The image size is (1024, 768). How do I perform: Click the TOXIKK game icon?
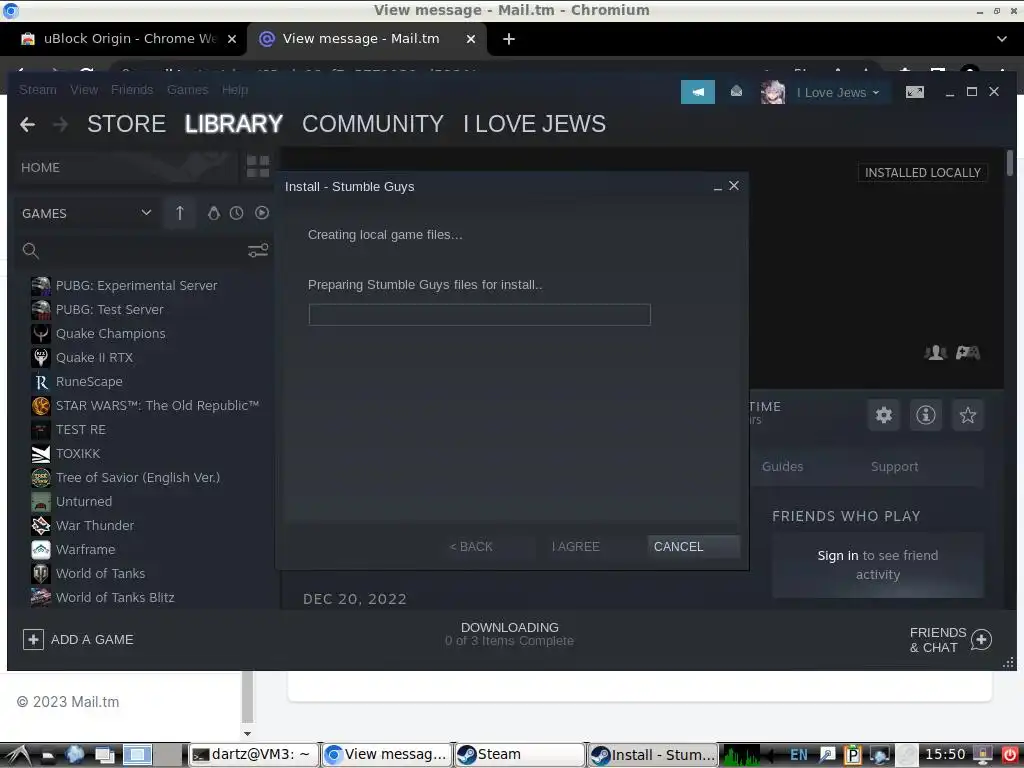[40, 454]
